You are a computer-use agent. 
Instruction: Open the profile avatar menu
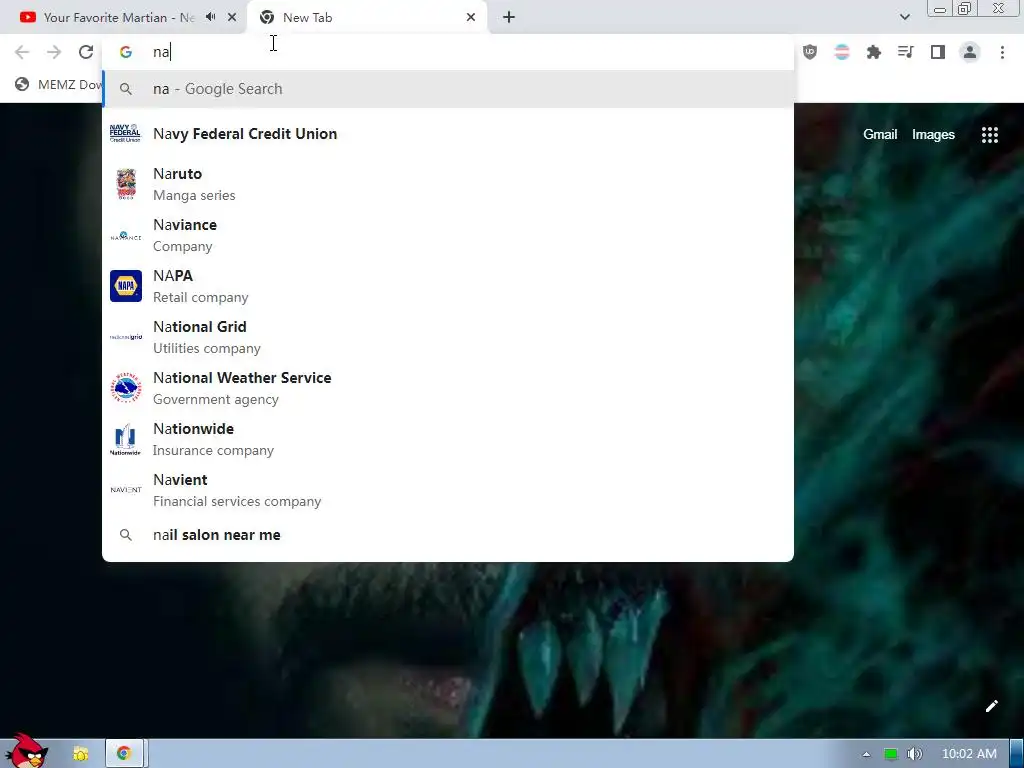[970, 52]
